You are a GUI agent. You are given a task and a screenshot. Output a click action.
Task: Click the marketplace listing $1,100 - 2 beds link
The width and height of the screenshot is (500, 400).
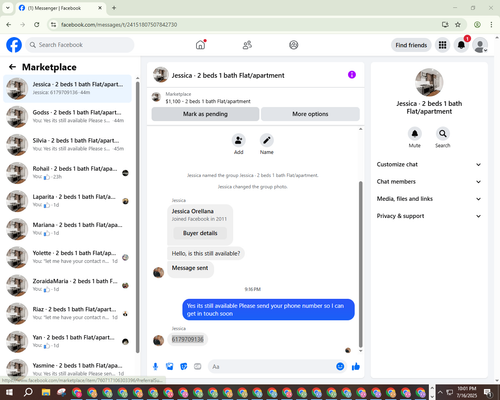tap(208, 101)
